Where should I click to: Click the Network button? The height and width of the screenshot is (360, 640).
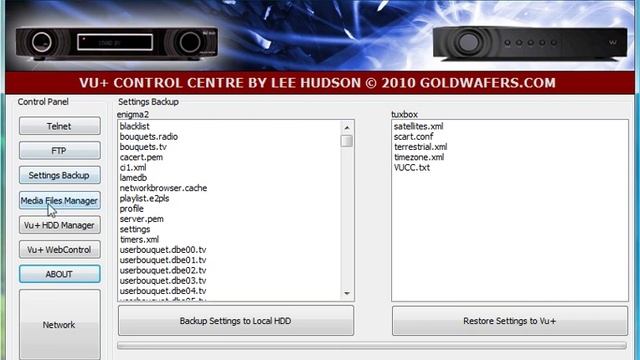60,324
